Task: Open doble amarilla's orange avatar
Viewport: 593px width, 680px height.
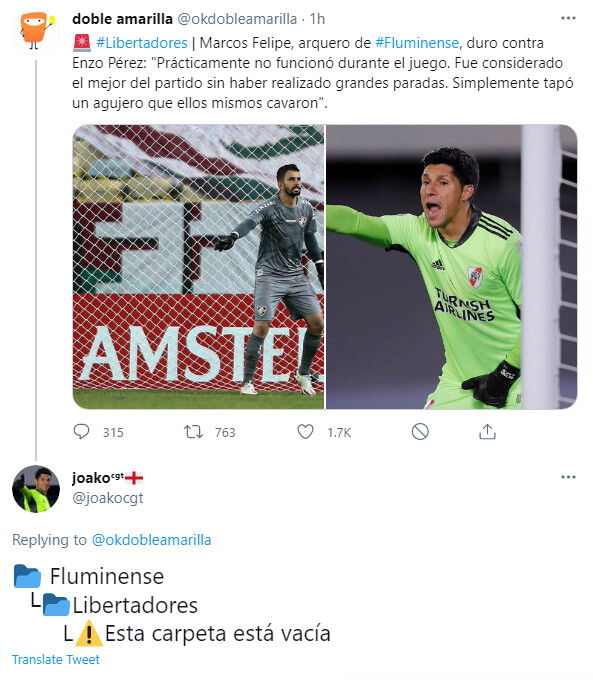Action: (36, 29)
